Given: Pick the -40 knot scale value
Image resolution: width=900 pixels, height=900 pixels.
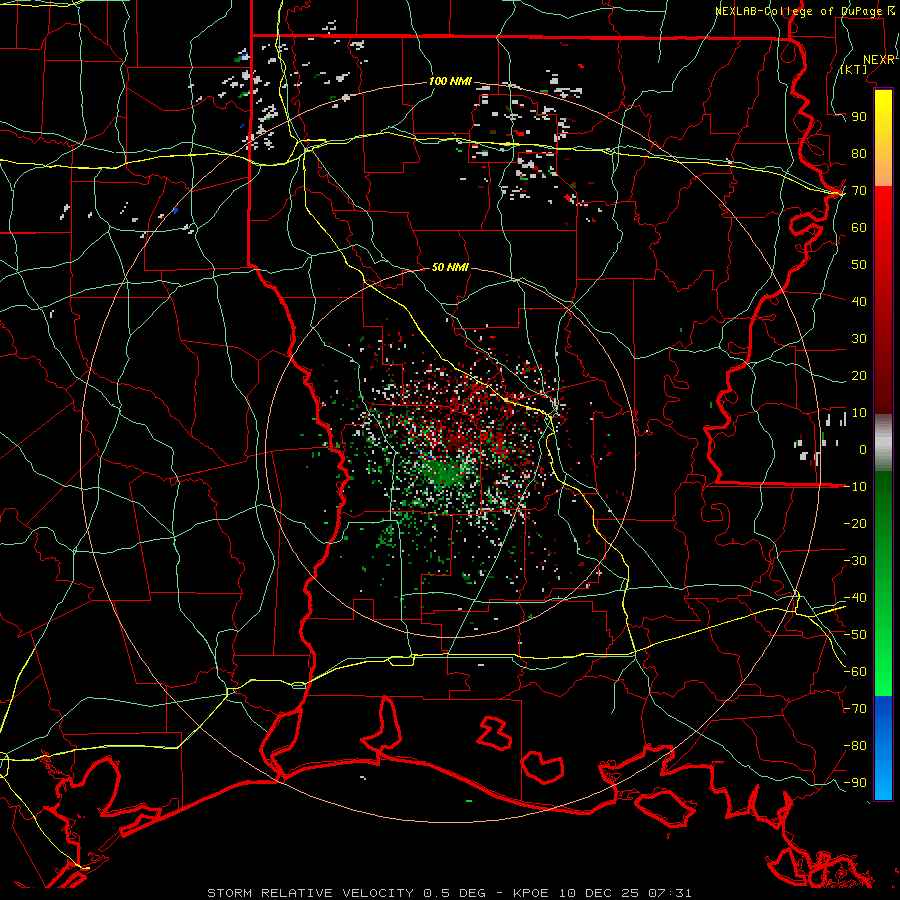Looking at the screenshot, I should tap(855, 598).
